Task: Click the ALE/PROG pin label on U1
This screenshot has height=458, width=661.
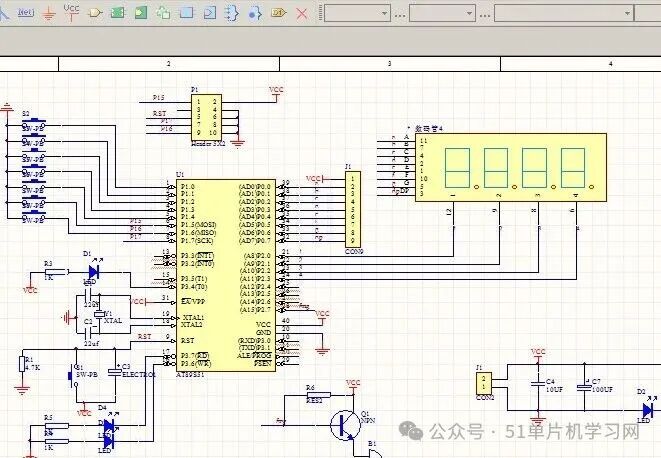Action: coord(254,356)
